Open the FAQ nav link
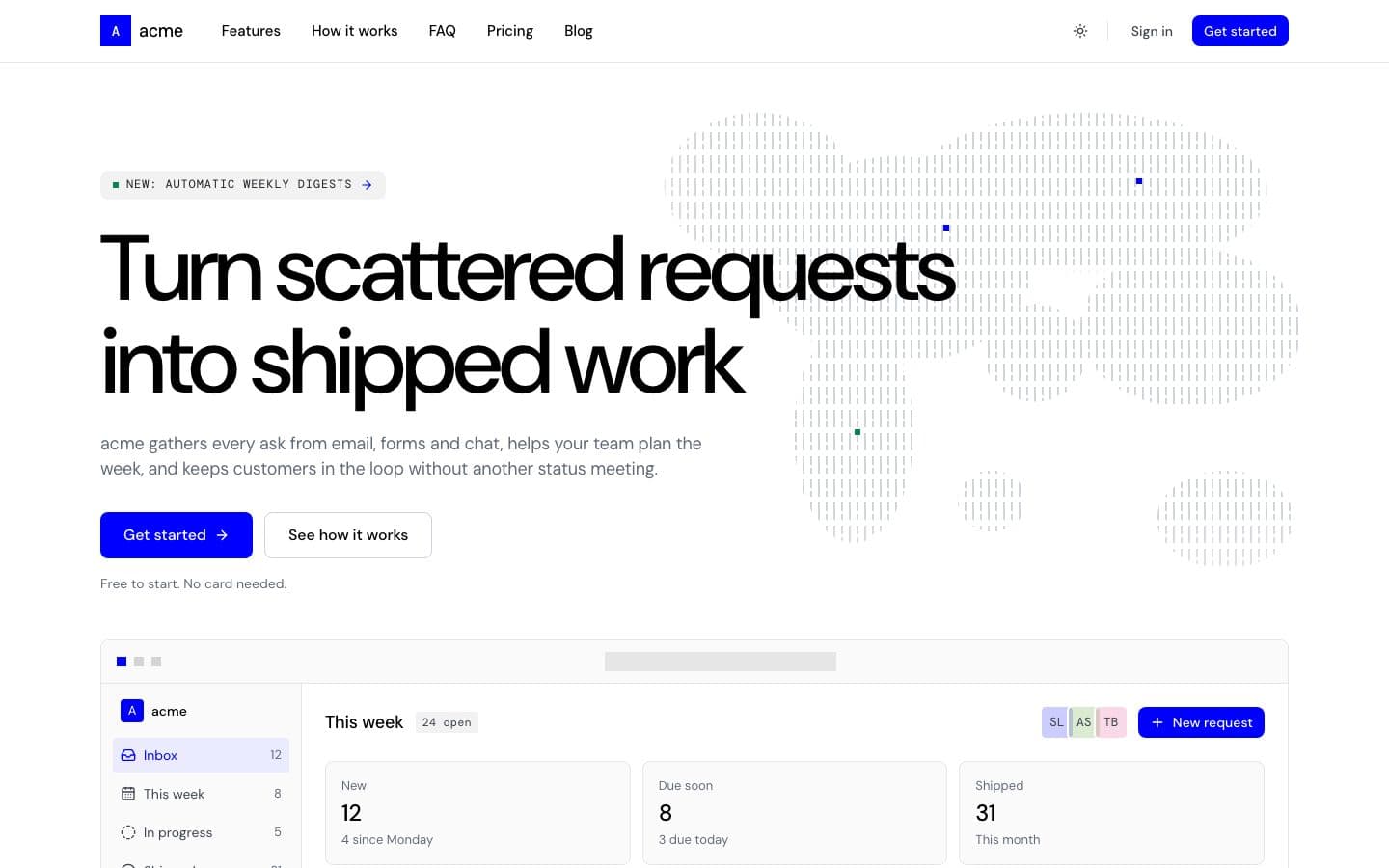This screenshot has height=868, width=1389. [x=442, y=31]
